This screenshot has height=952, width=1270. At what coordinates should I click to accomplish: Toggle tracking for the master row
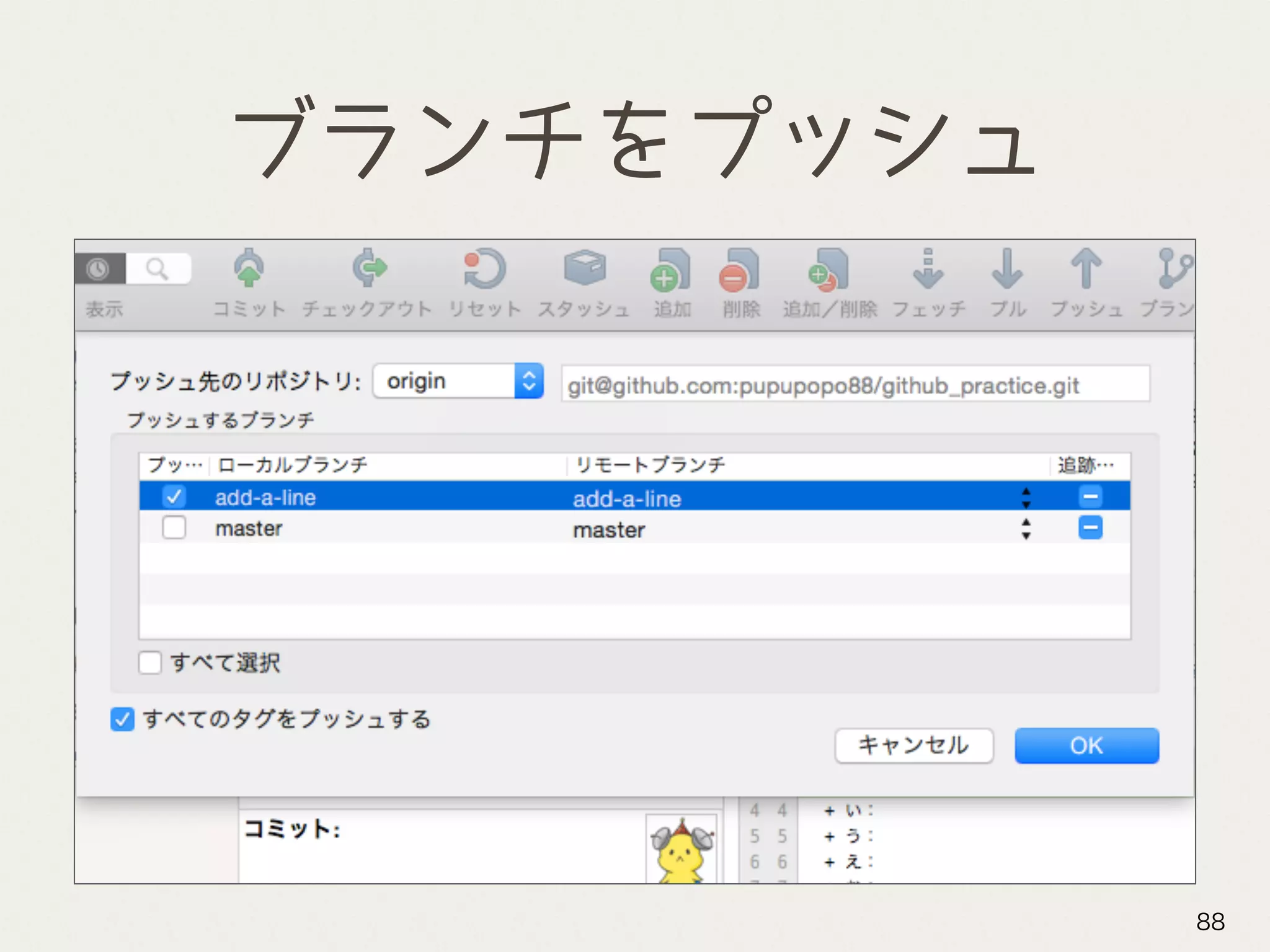(1090, 528)
